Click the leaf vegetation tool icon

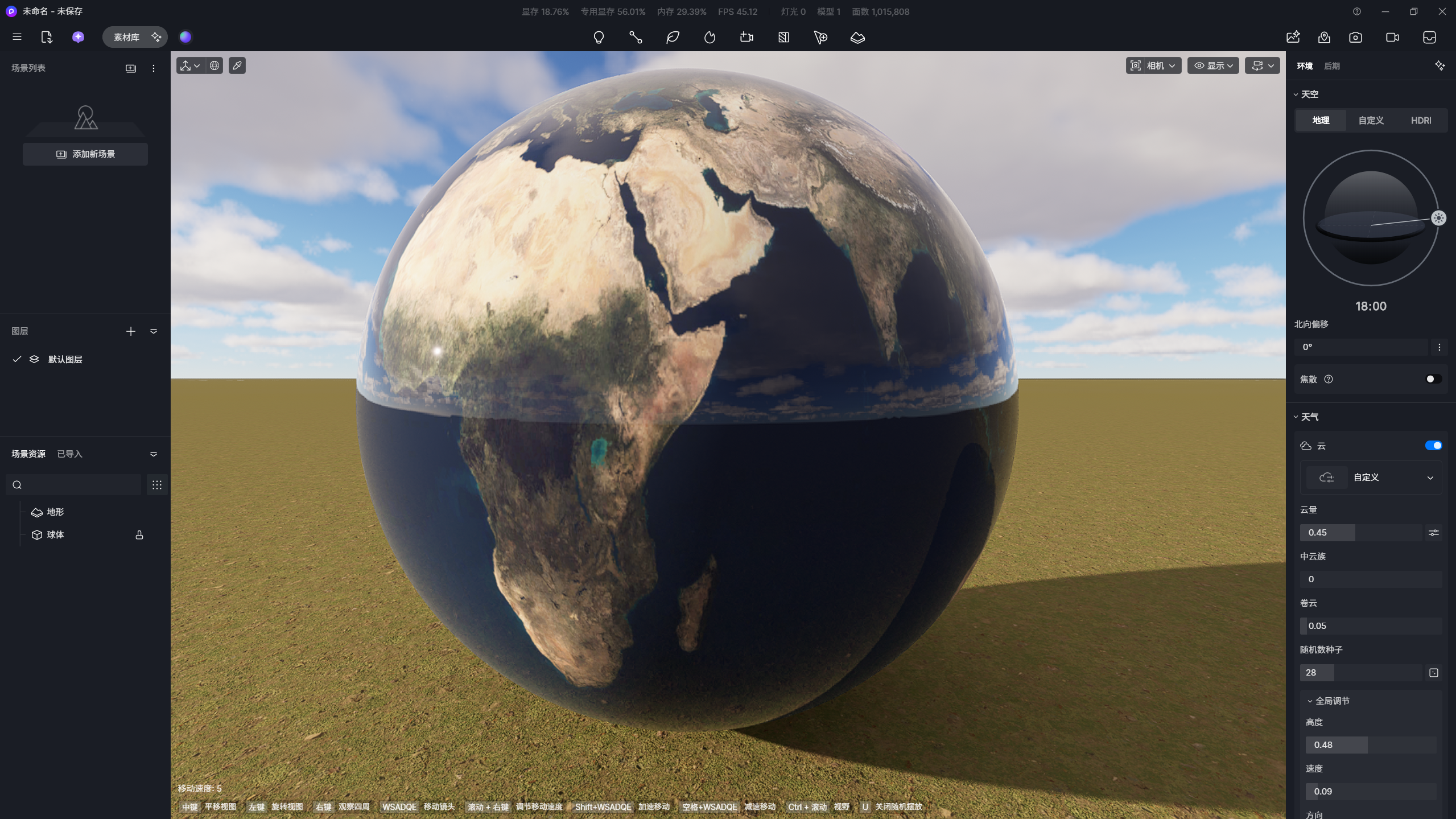[673, 38]
